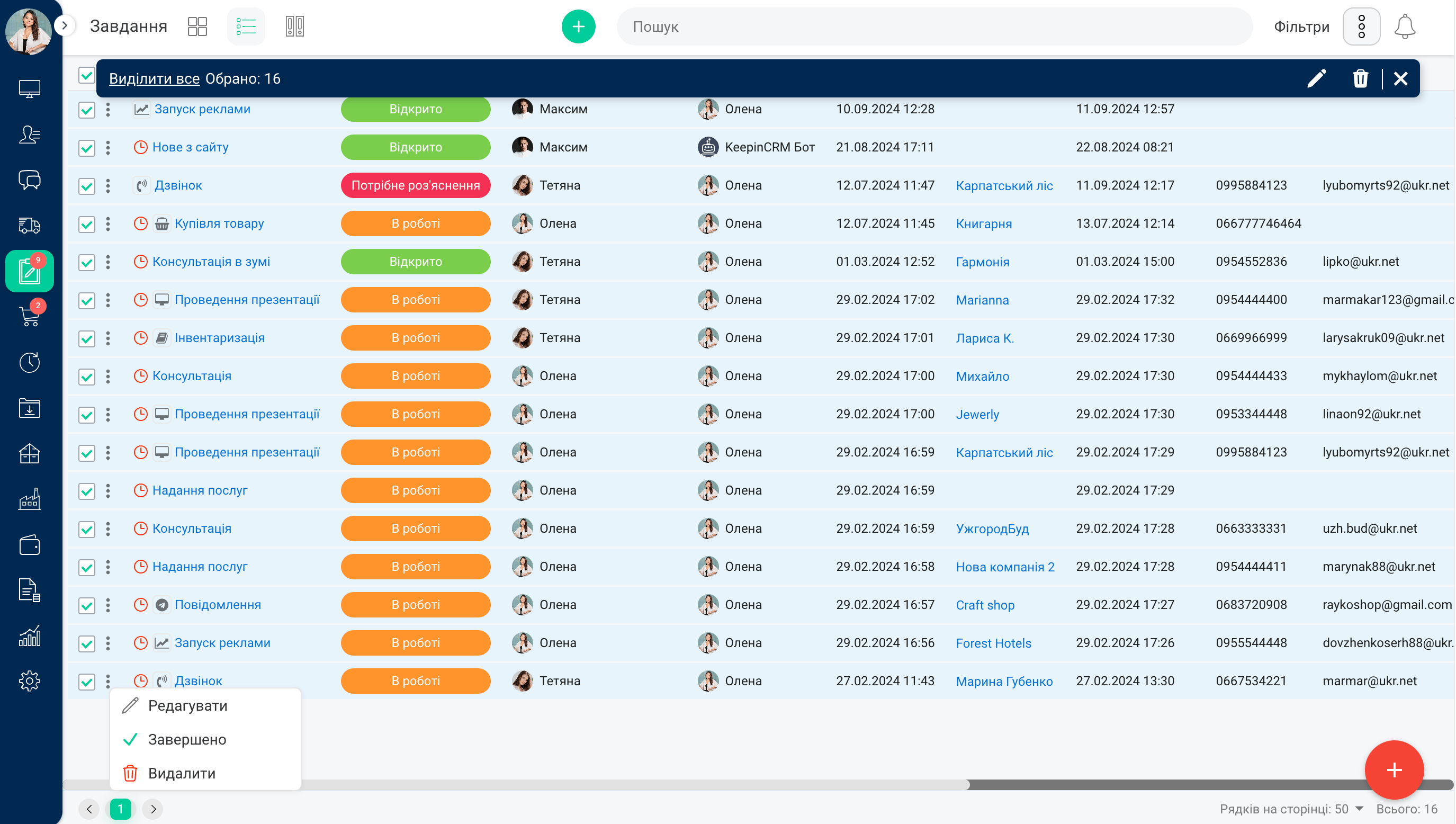The image size is (1456, 824).
Task: Open the three-dot options menu beside Фільтри
Action: [x=1361, y=26]
